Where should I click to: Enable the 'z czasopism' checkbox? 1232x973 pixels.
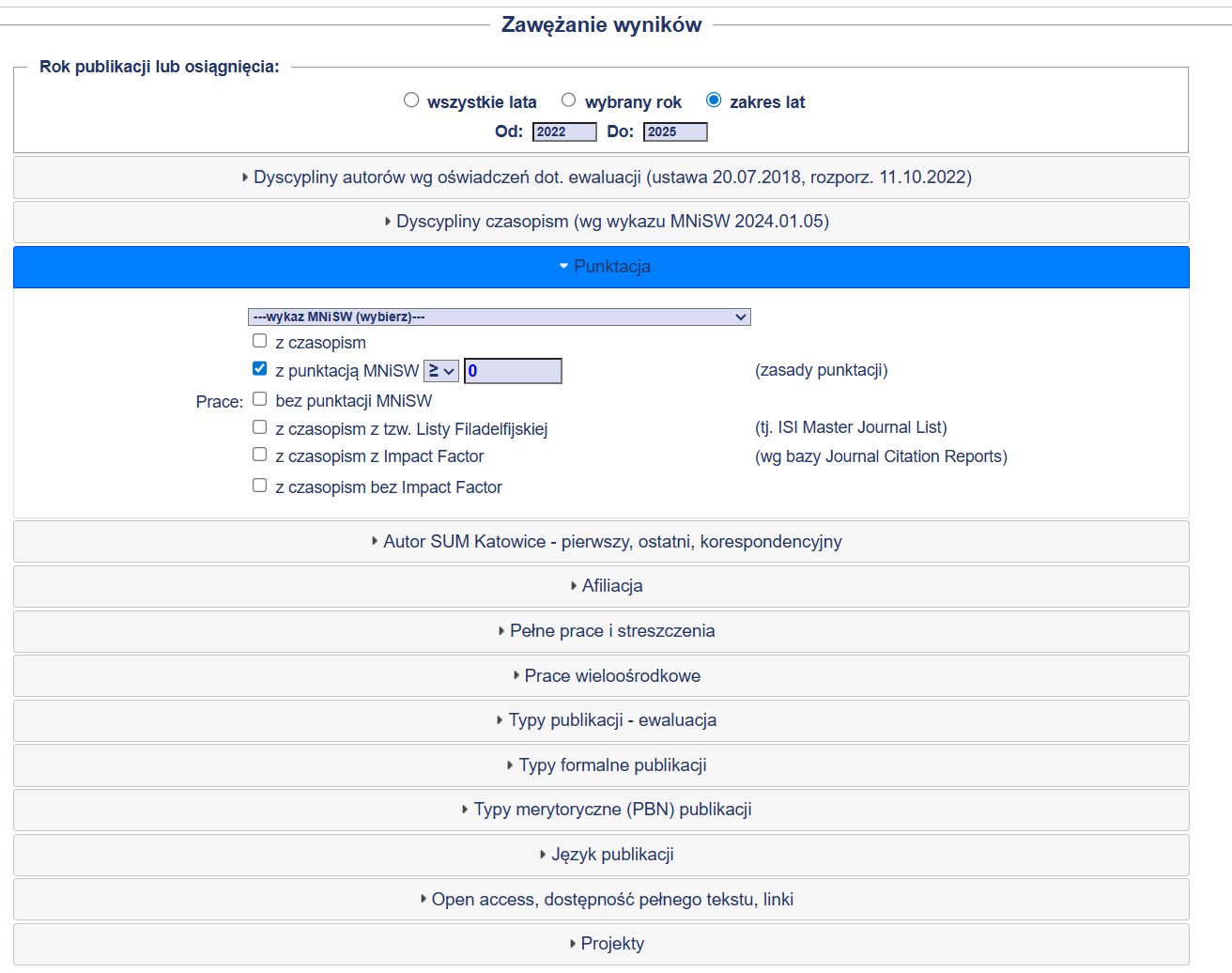click(260, 341)
